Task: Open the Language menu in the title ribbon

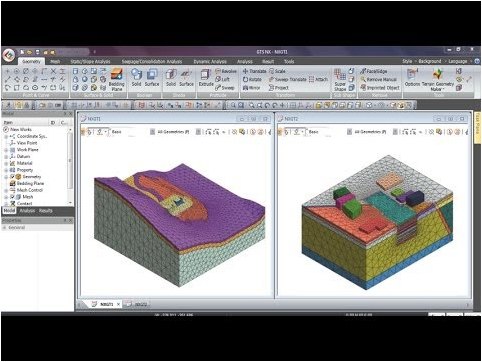Action: pos(458,61)
